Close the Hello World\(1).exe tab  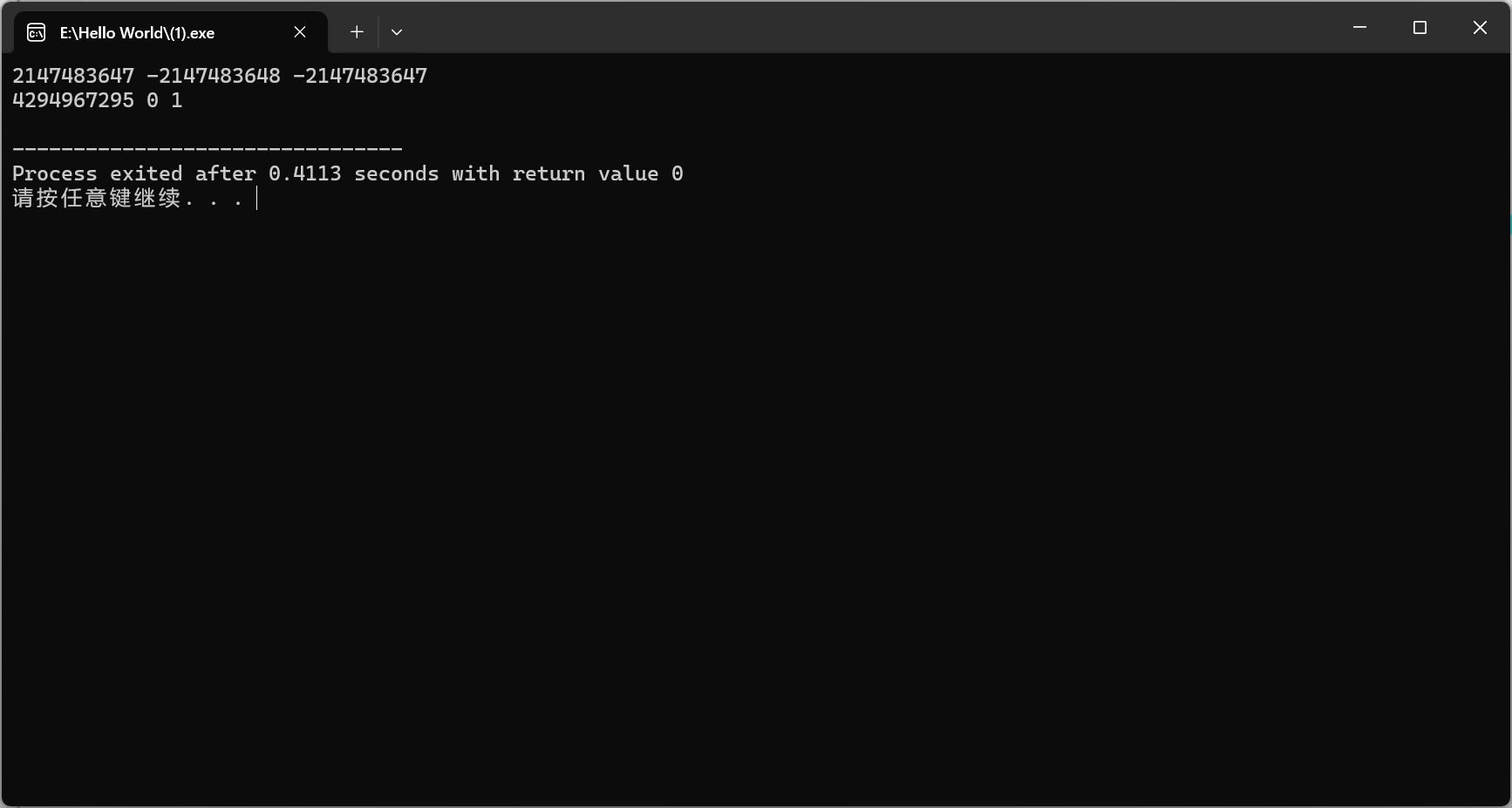click(x=300, y=32)
